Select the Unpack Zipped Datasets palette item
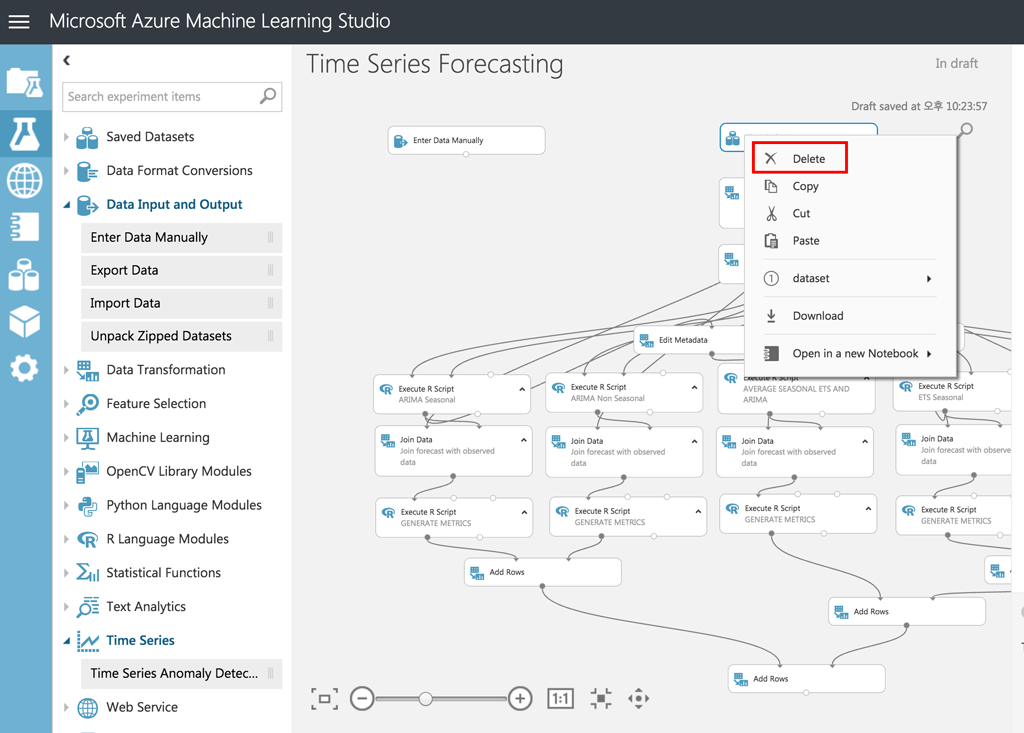Image resolution: width=1024 pixels, height=733 pixels. tap(182, 336)
